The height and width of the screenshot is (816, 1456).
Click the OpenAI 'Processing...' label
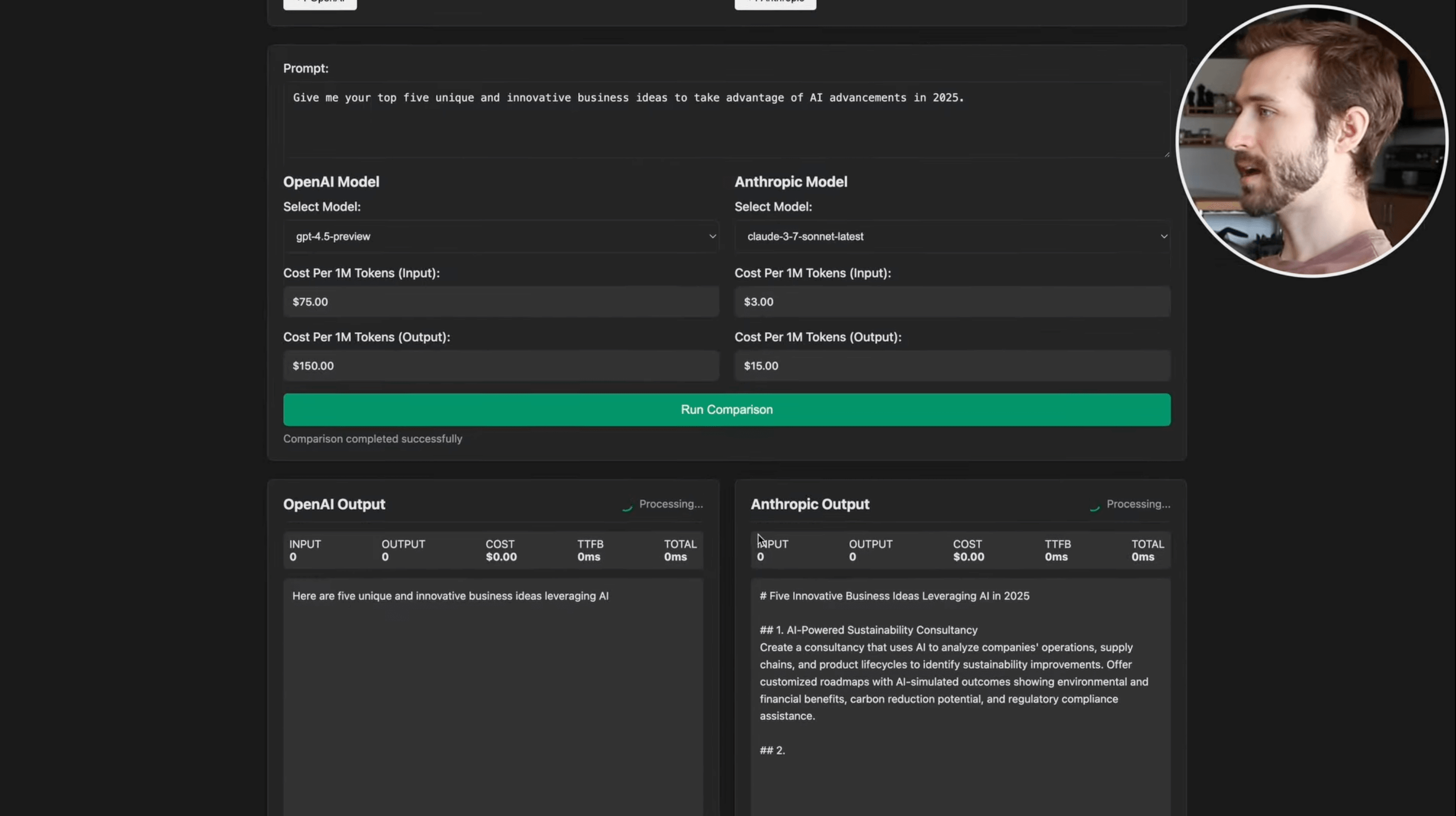(x=671, y=504)
